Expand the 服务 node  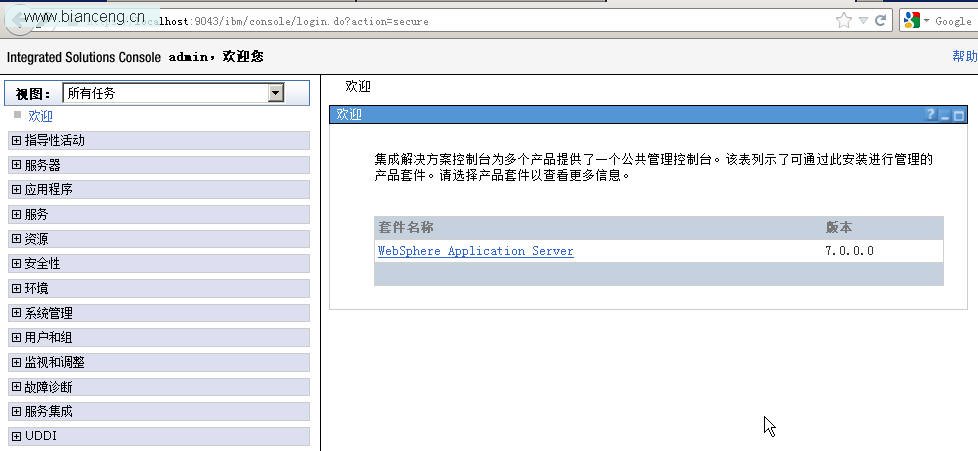coord(16,215)
